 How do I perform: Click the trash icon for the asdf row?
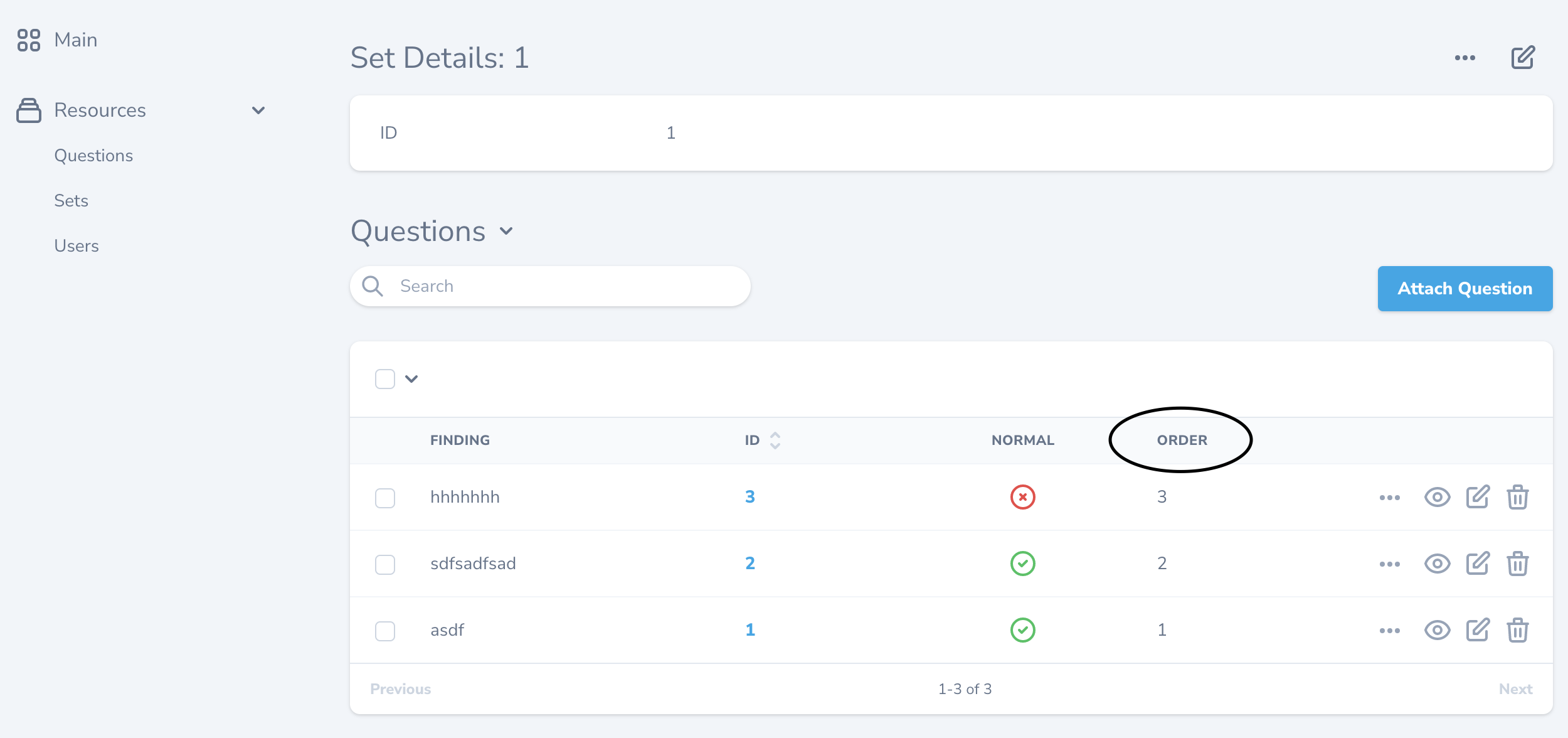(x=1518, y=630)
